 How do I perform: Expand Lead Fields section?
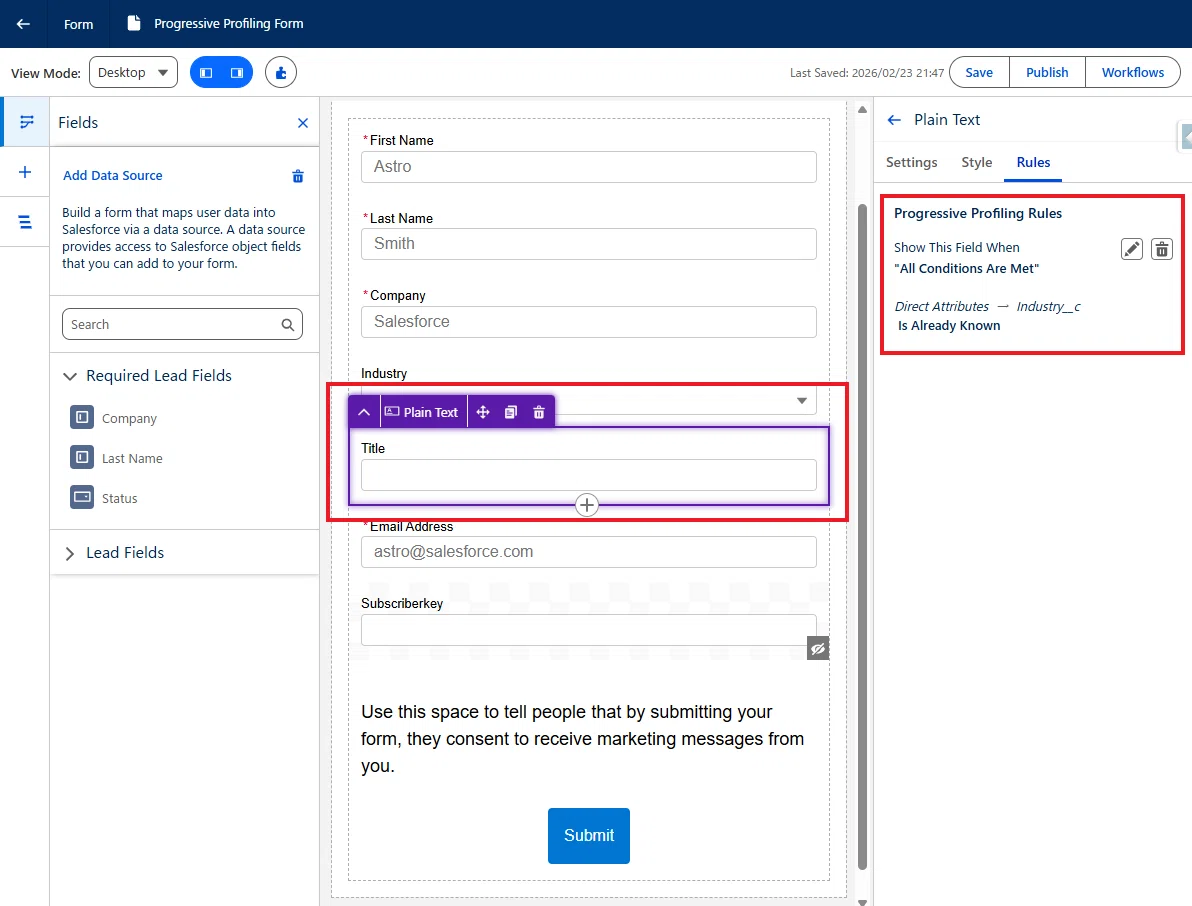[x=70, y=553]
